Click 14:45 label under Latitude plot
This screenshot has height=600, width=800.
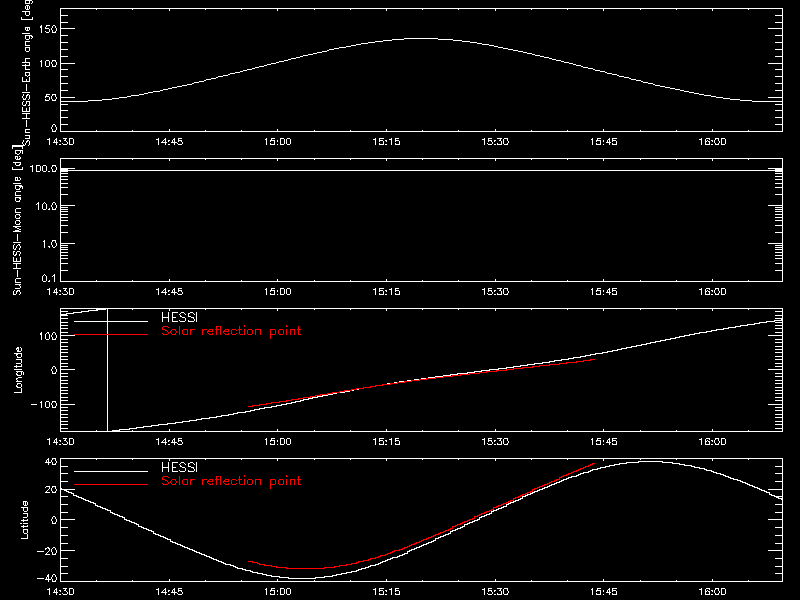tap(169, 592)
